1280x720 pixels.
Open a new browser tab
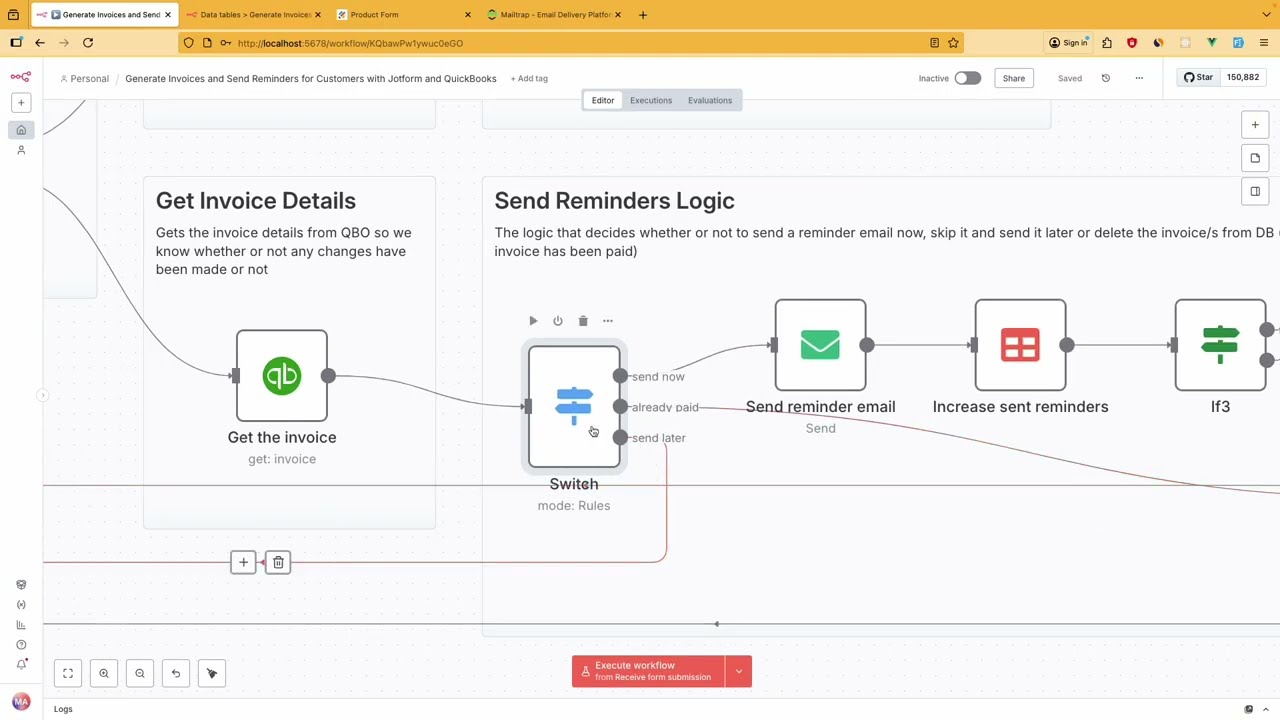pos(643,15)
